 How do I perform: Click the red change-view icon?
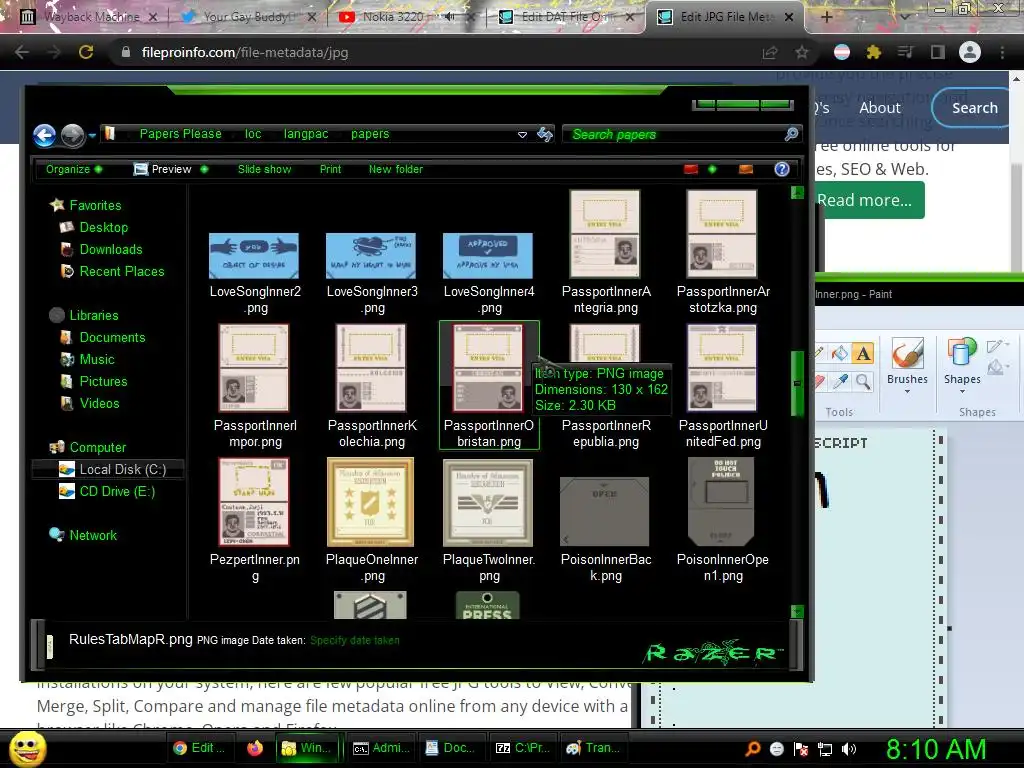pos(690,169)
